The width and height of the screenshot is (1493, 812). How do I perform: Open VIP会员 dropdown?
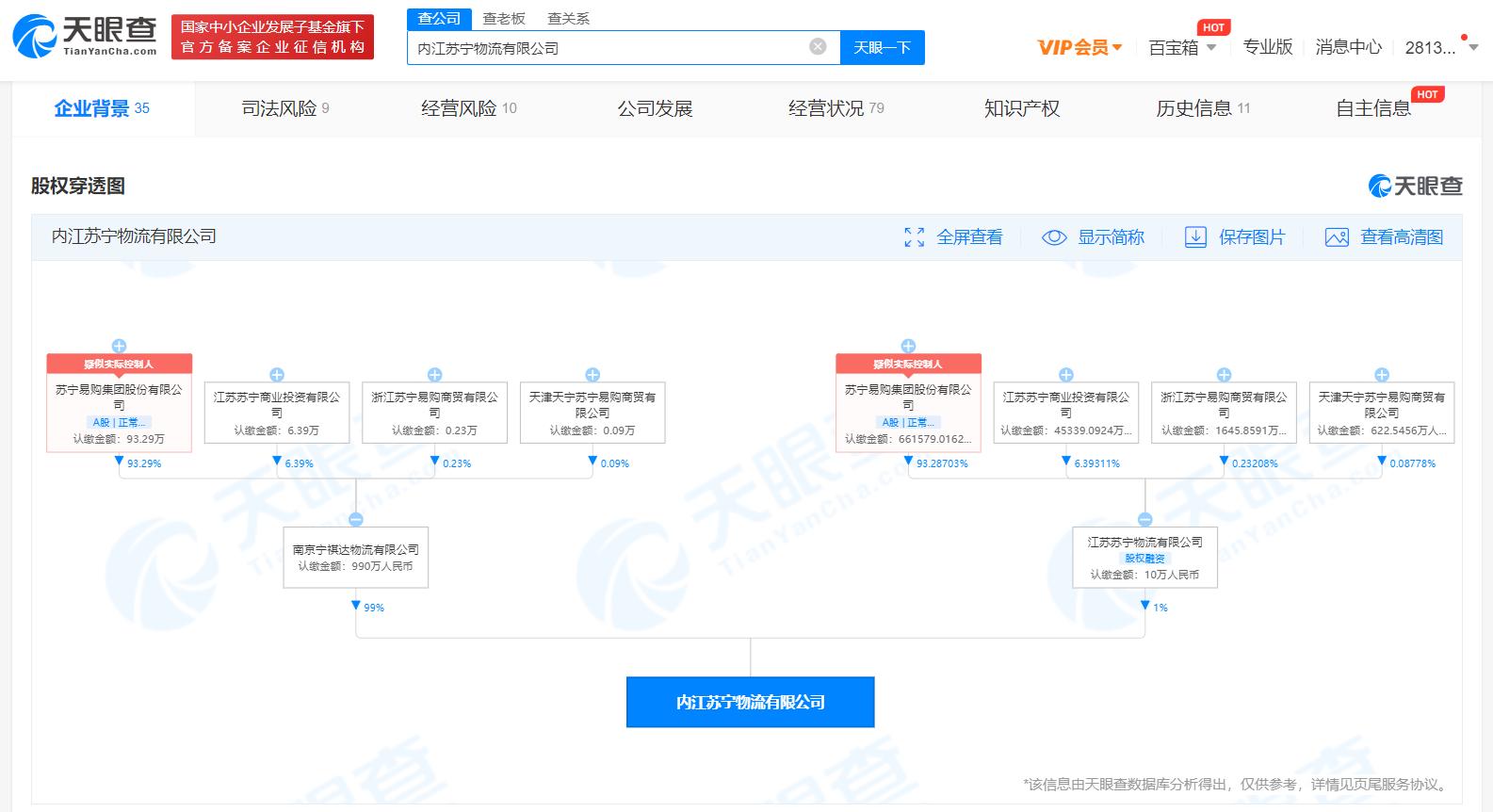click(x=1079, y=47)
